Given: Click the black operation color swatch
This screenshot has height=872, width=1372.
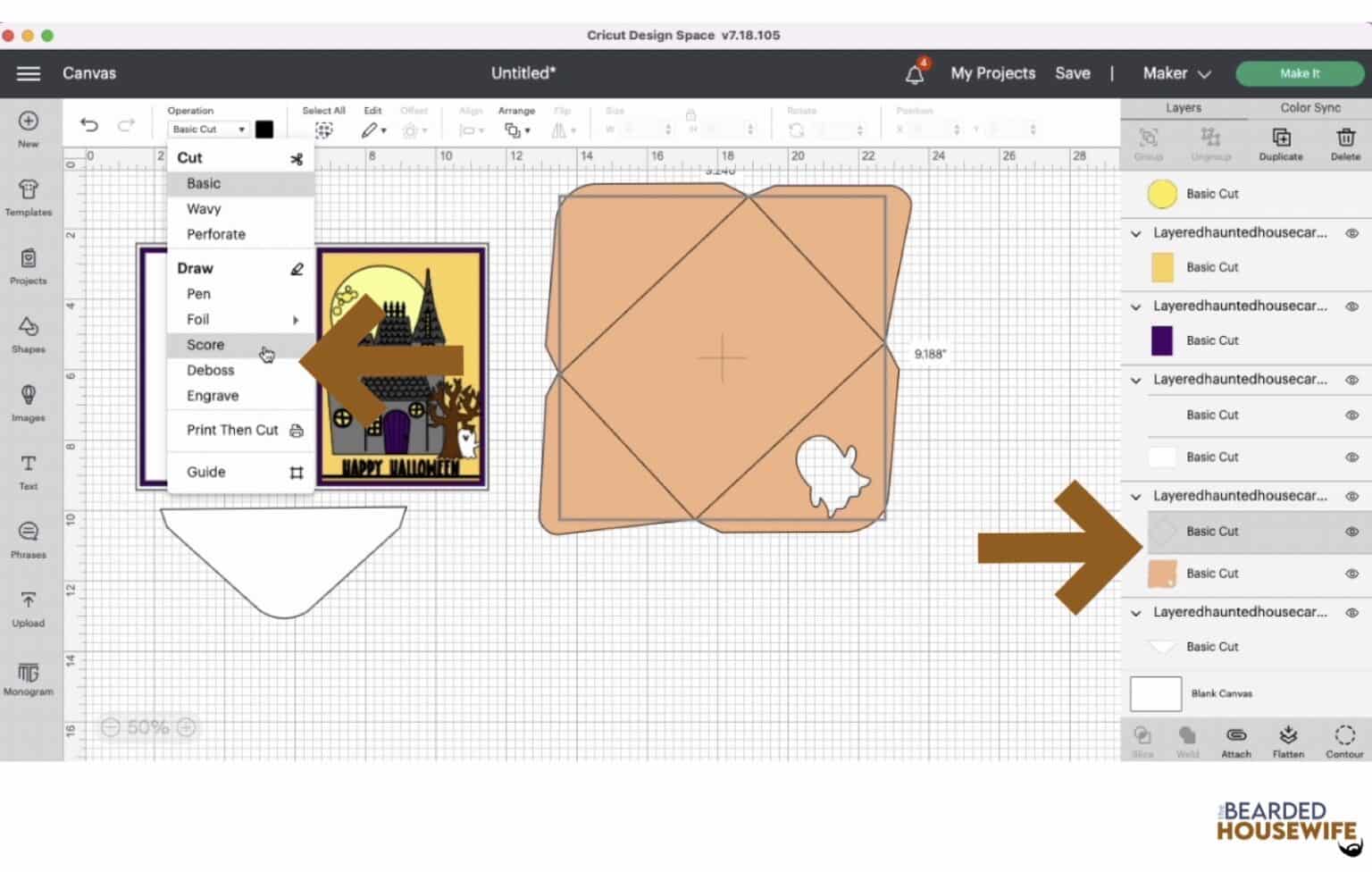Looking at the screenshot, I should click(264, 130).
